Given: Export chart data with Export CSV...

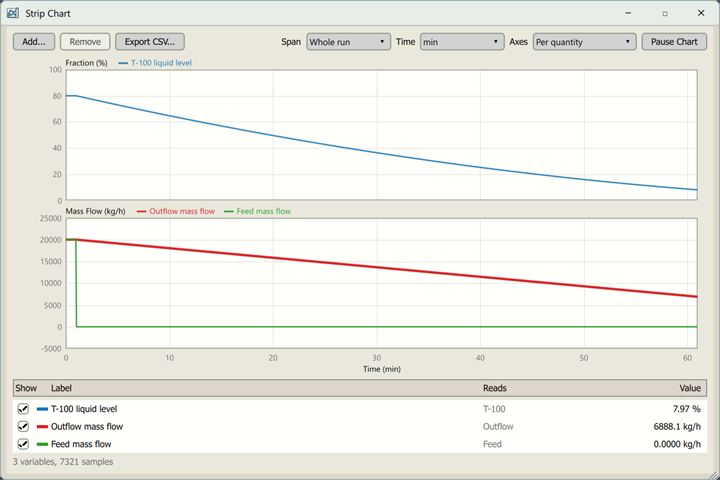Looking at the screenshot, I should (150, 42).
